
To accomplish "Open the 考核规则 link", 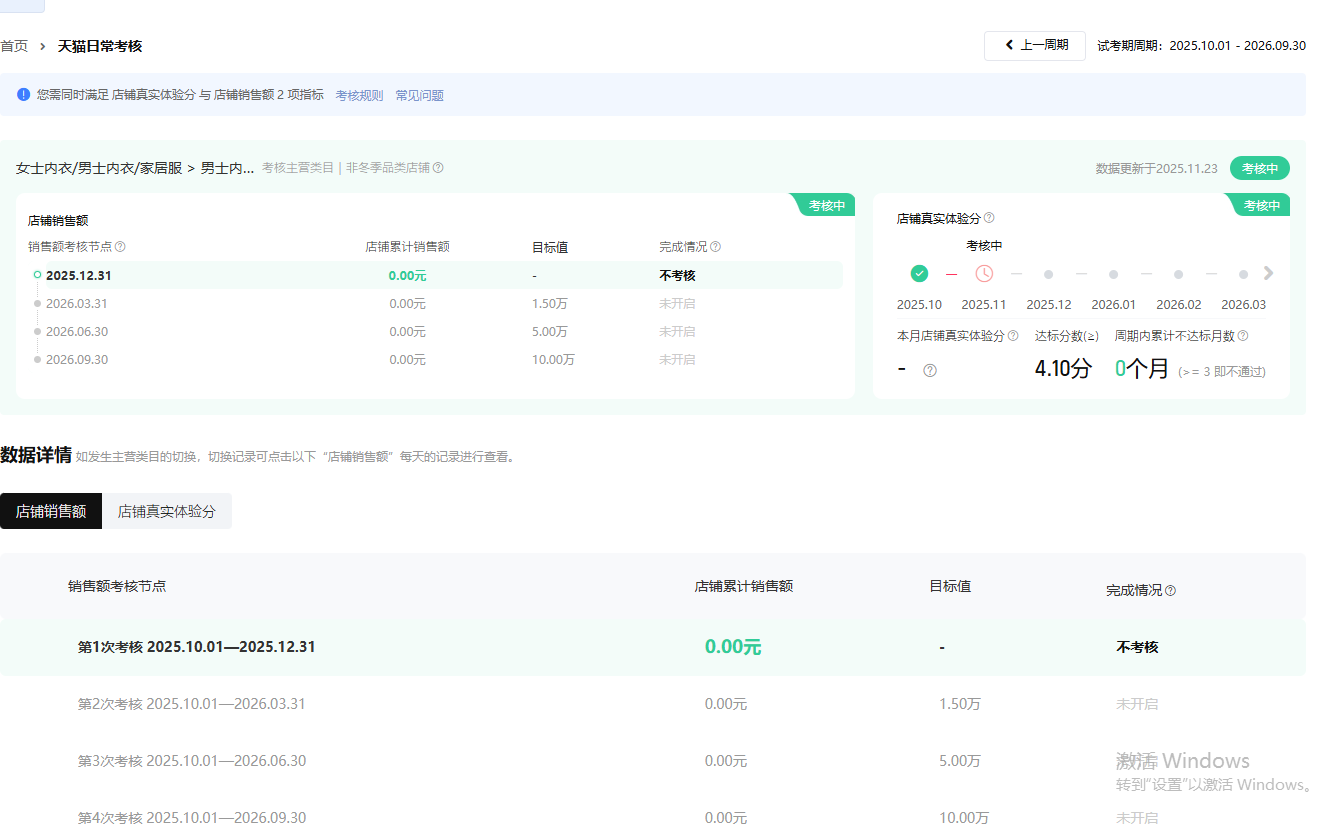I will point(359,96).
